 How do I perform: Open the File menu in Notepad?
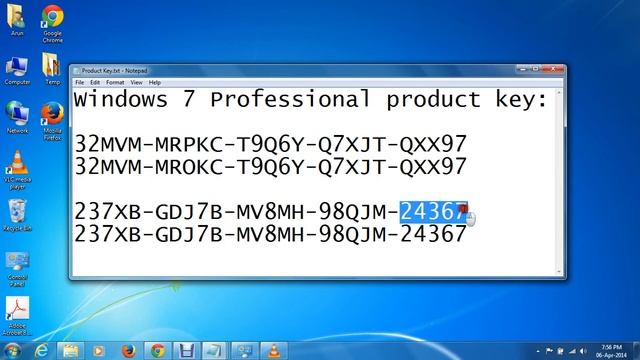tap(80, 82)
